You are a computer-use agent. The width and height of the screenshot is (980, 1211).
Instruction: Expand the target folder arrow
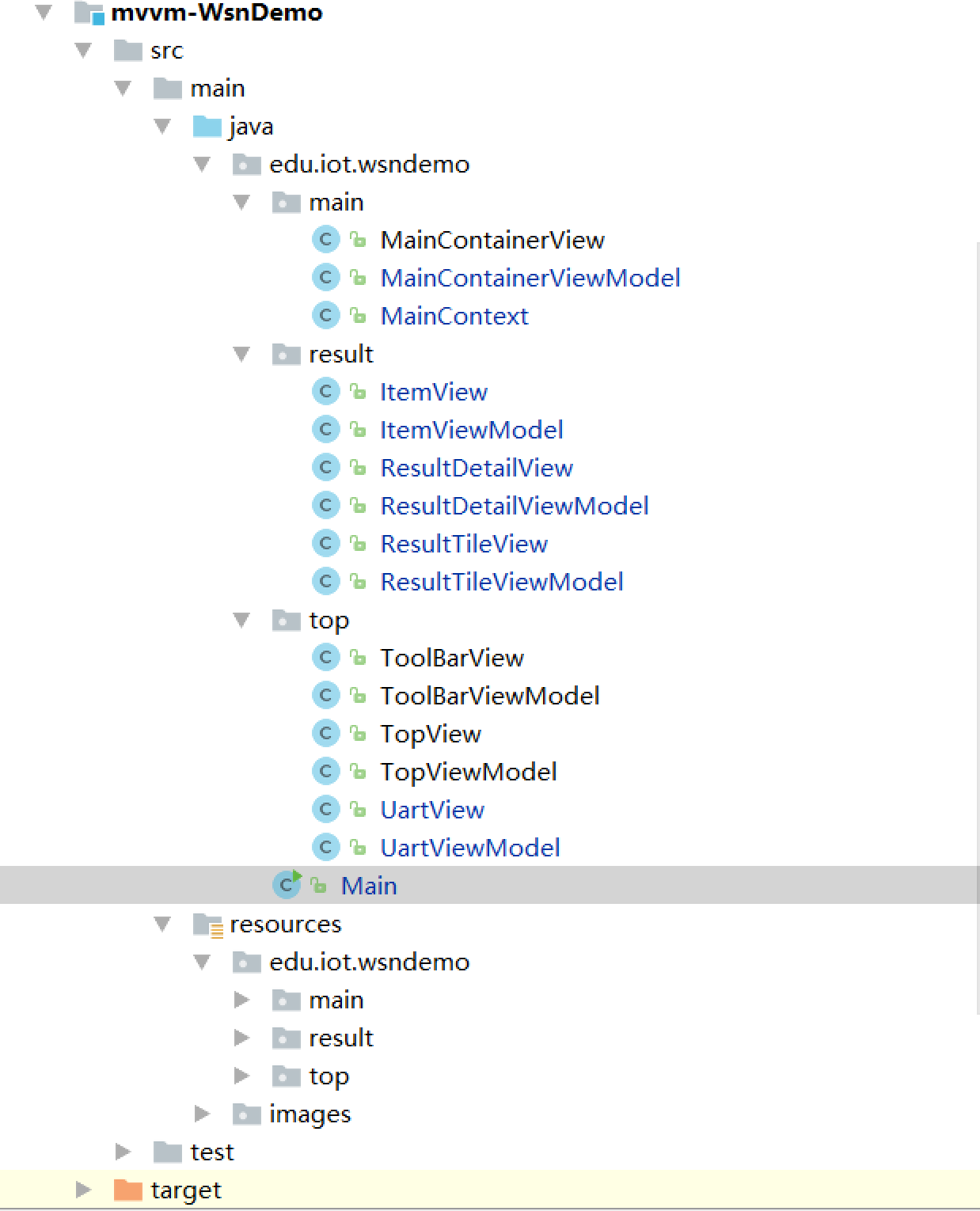83,1190
